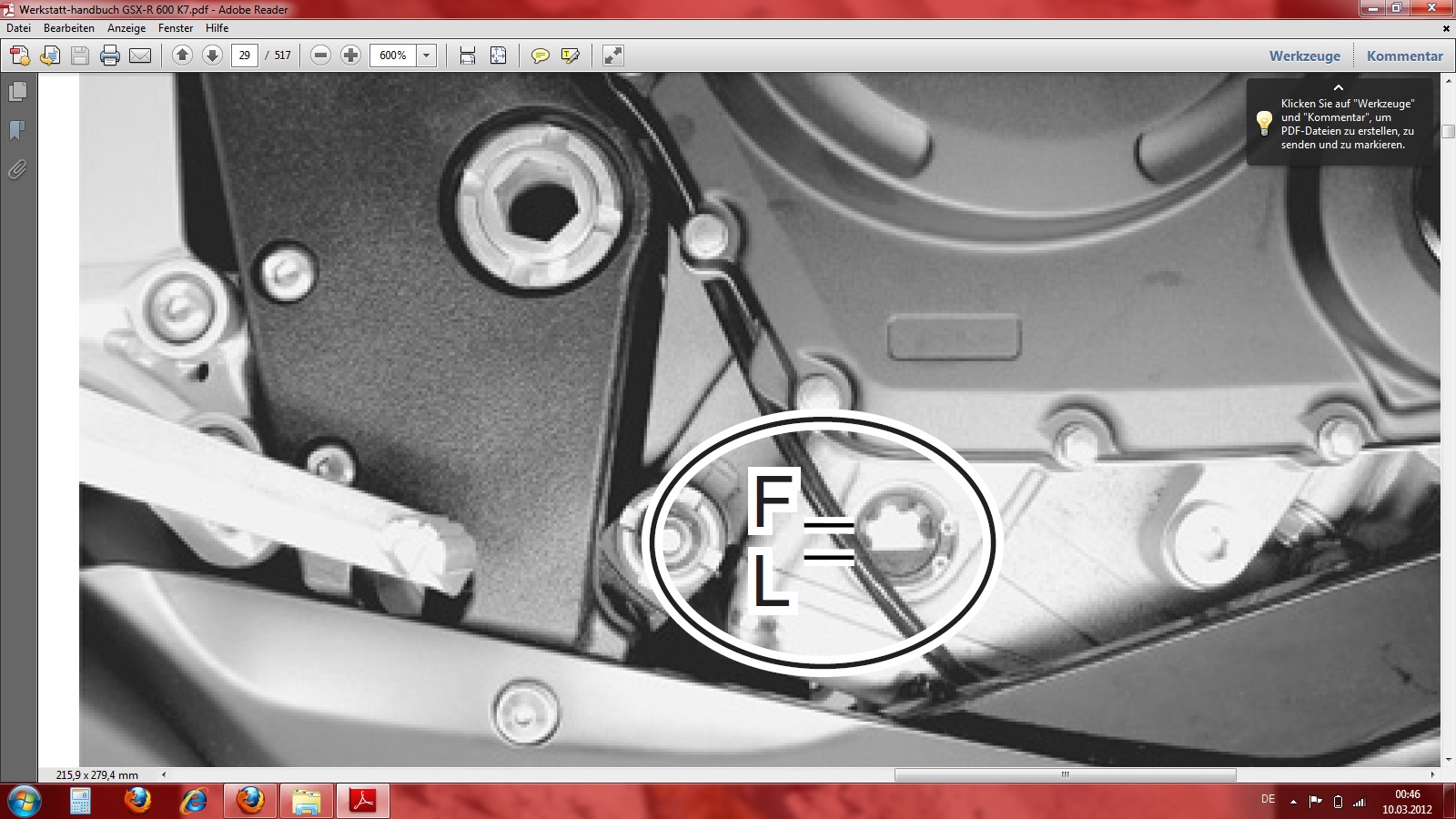Open Windows Explorer folder in taskbar
This screenshot has height=819, width=1456.
coord(306,802)
